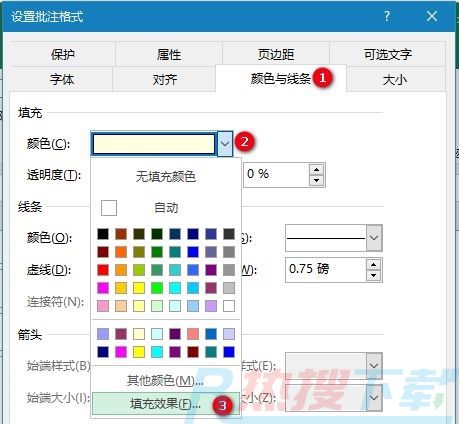Pick the light gray swatch in fourth row
459x424 pixels.
(229, 288)
